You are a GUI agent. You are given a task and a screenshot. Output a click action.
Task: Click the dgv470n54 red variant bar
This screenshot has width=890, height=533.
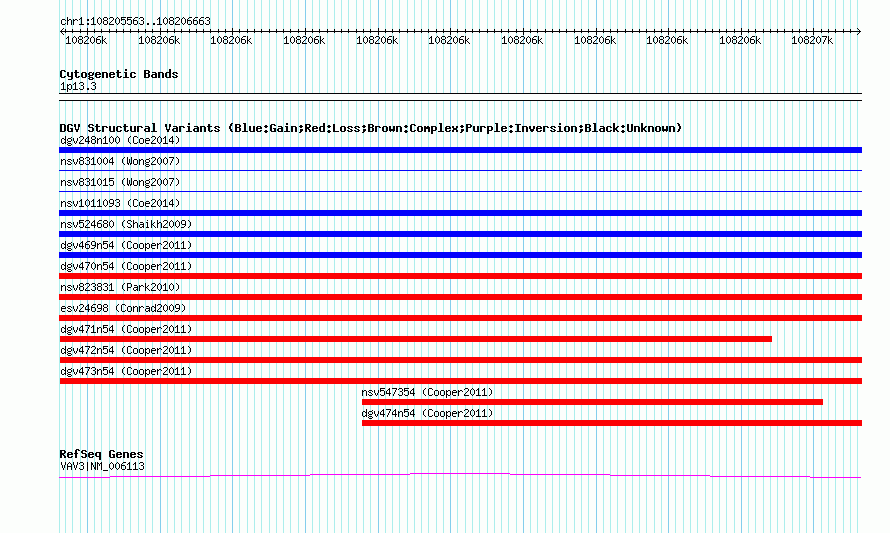(x=460, y=276)
